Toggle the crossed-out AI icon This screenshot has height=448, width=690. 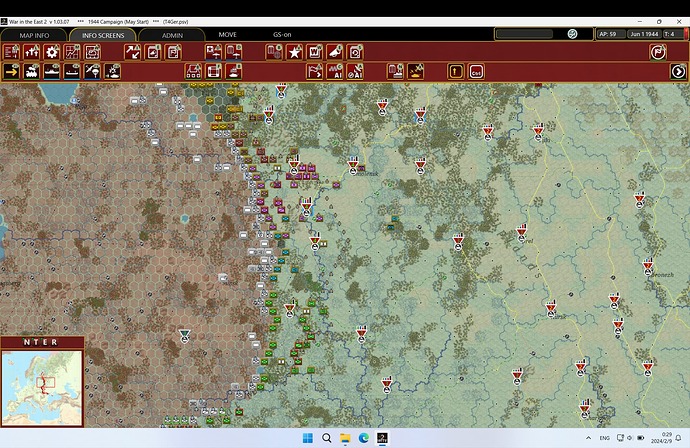coord(355,71)
